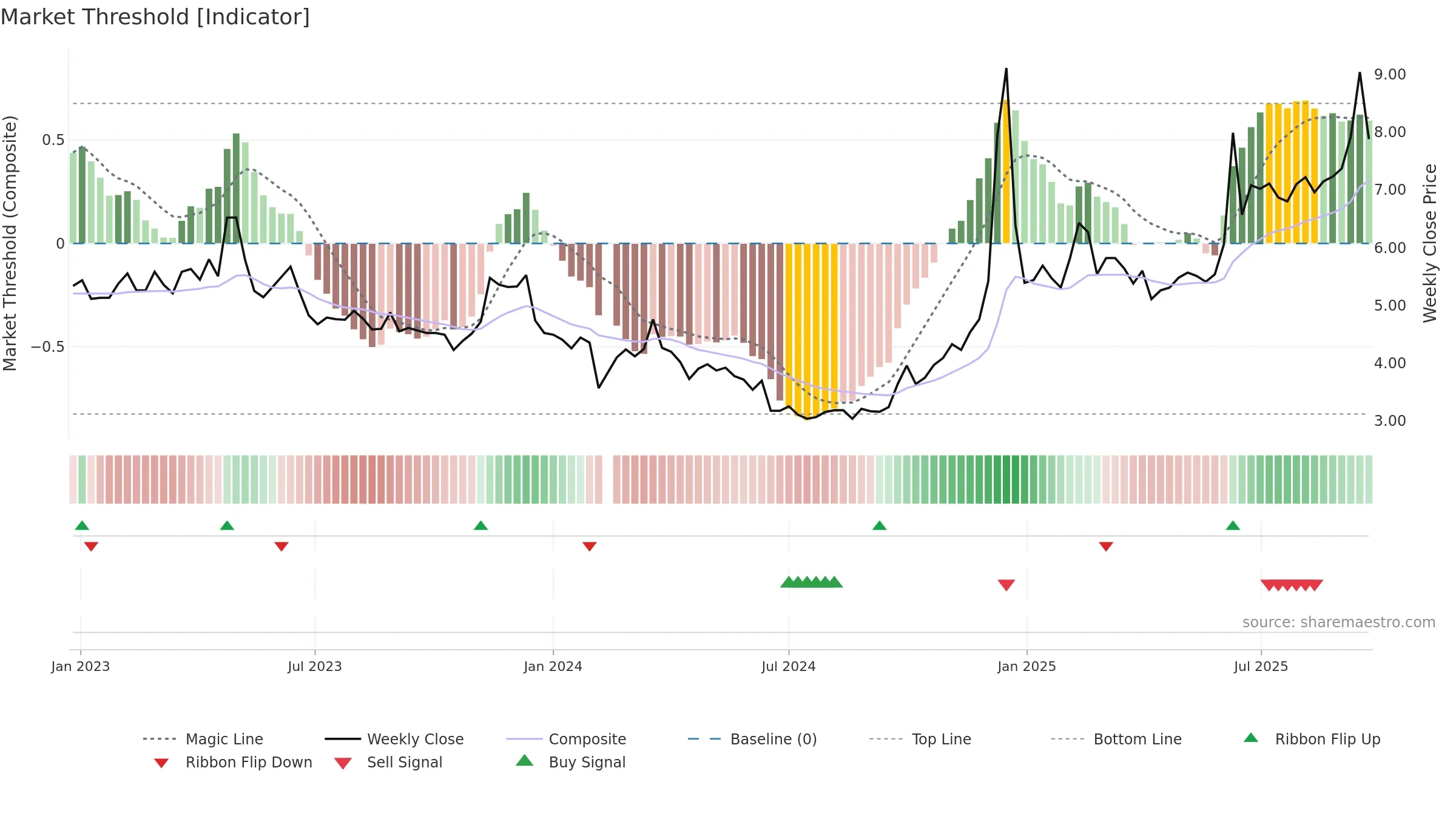The height and width of the screenshot is (819, 1456).
Task: Click the 4.00 price axis label
Action: coord(1390,363)
